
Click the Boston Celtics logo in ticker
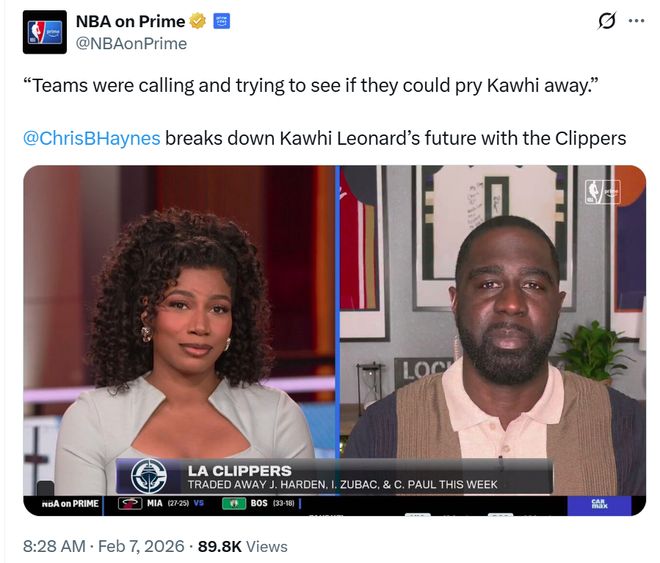click(x=234, y=503)
